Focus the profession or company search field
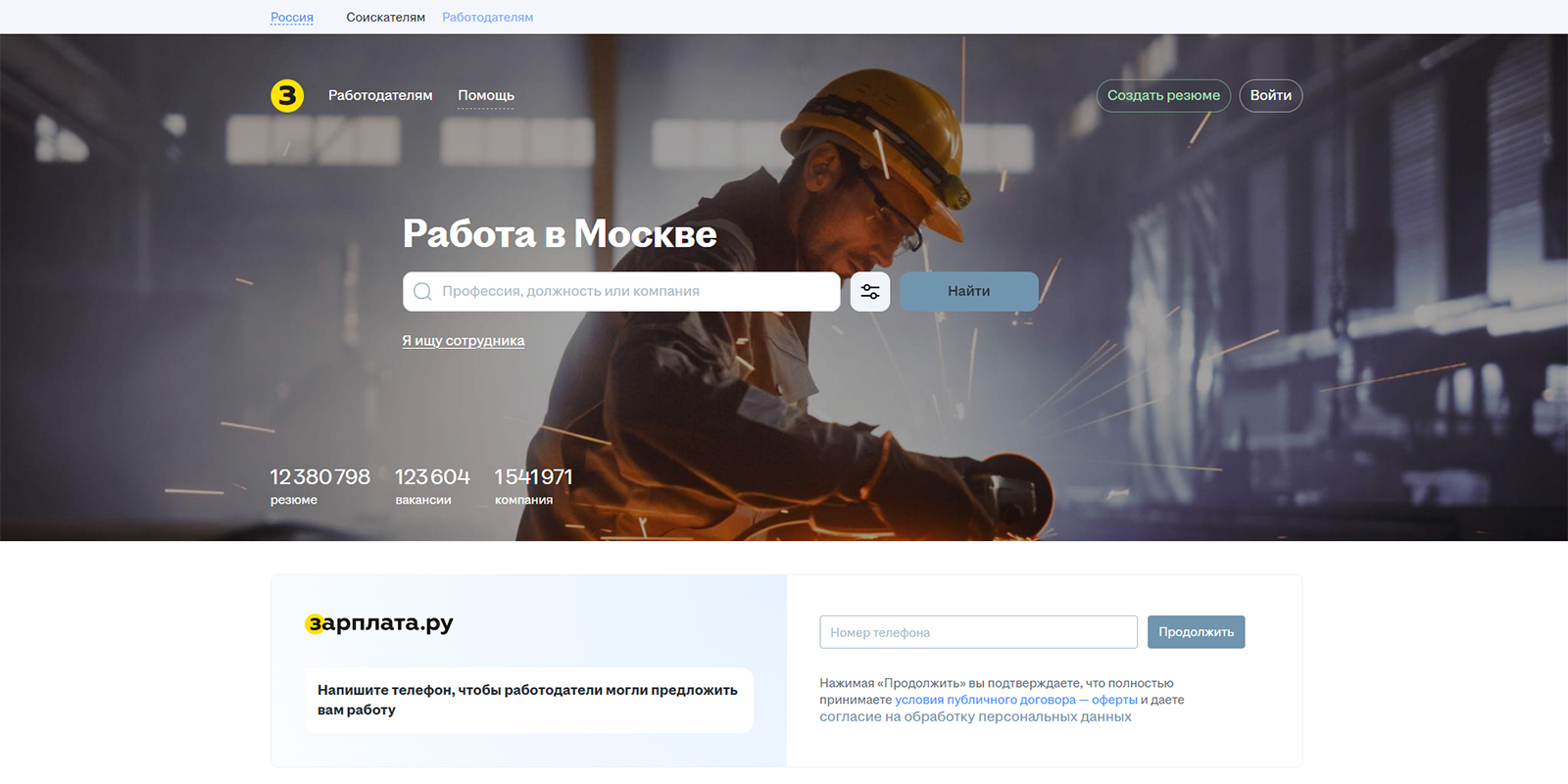Image resolution: width=1568 pixels, height=784 pixels. (621, 292)
